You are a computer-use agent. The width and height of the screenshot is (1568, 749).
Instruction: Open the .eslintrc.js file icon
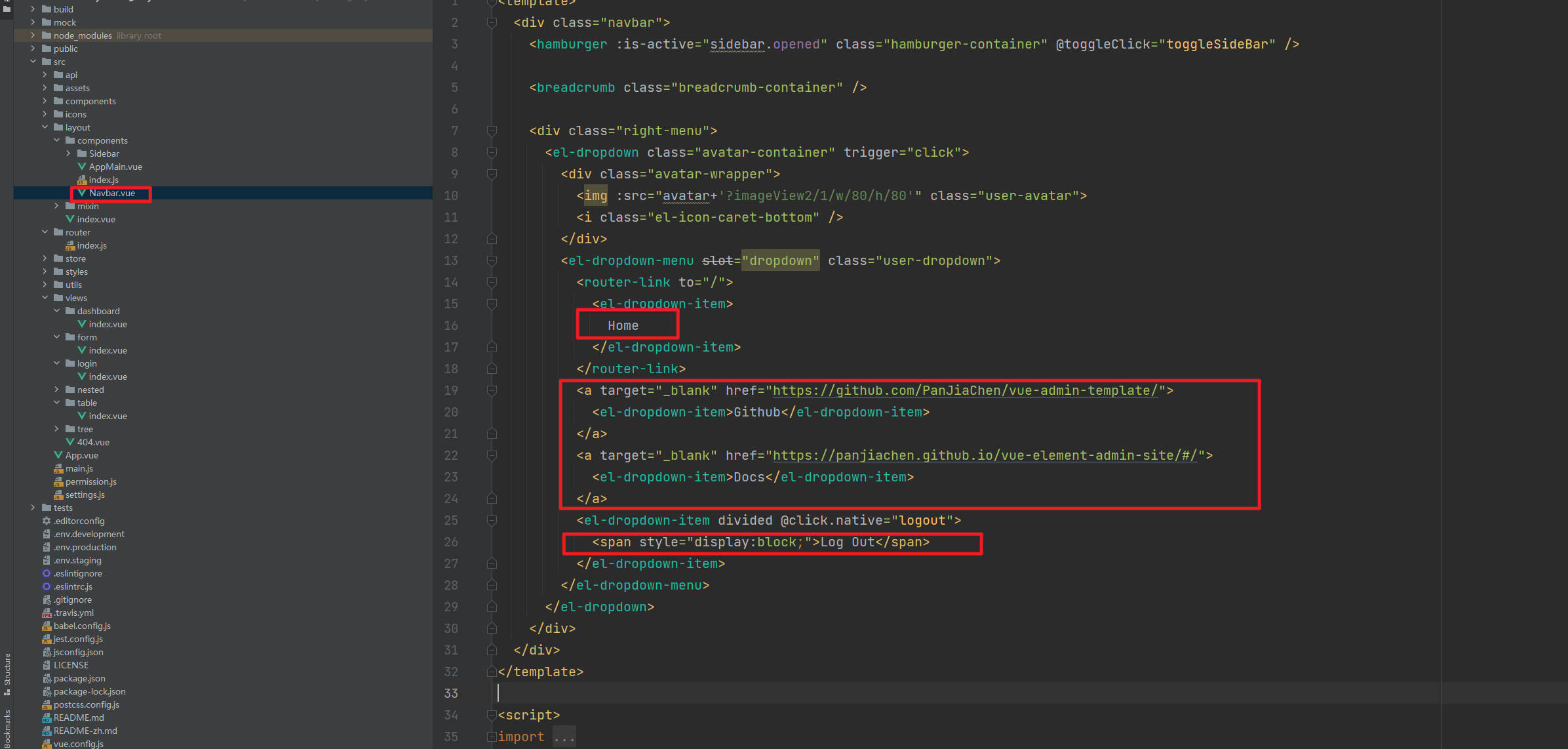click(47, 586)
